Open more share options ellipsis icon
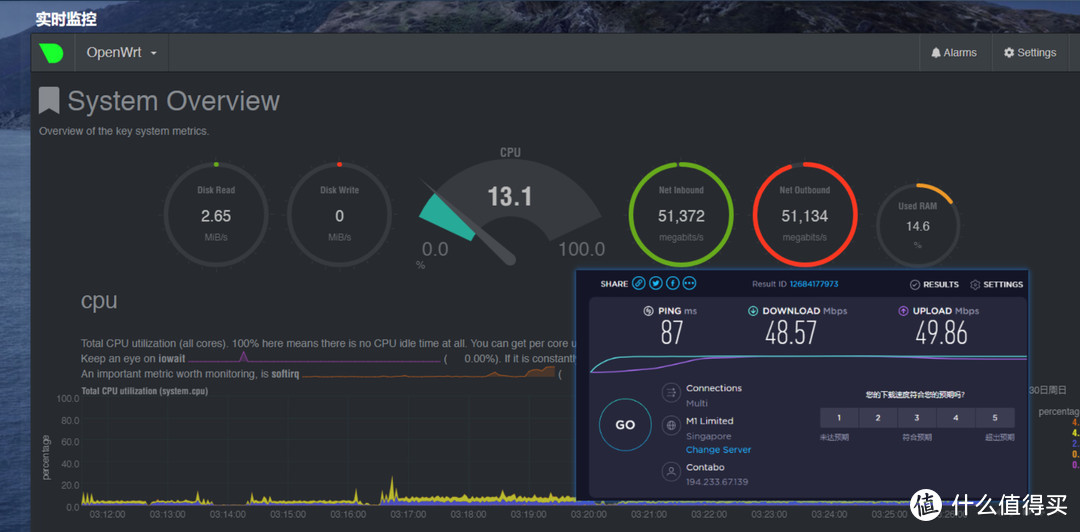 click(x=689, y=284)
